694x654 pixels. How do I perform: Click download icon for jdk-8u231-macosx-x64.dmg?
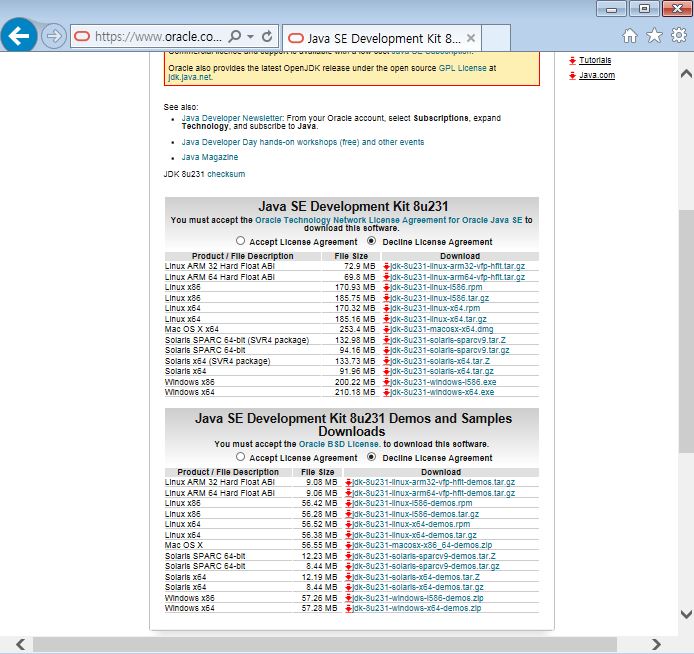click(386, 330)
